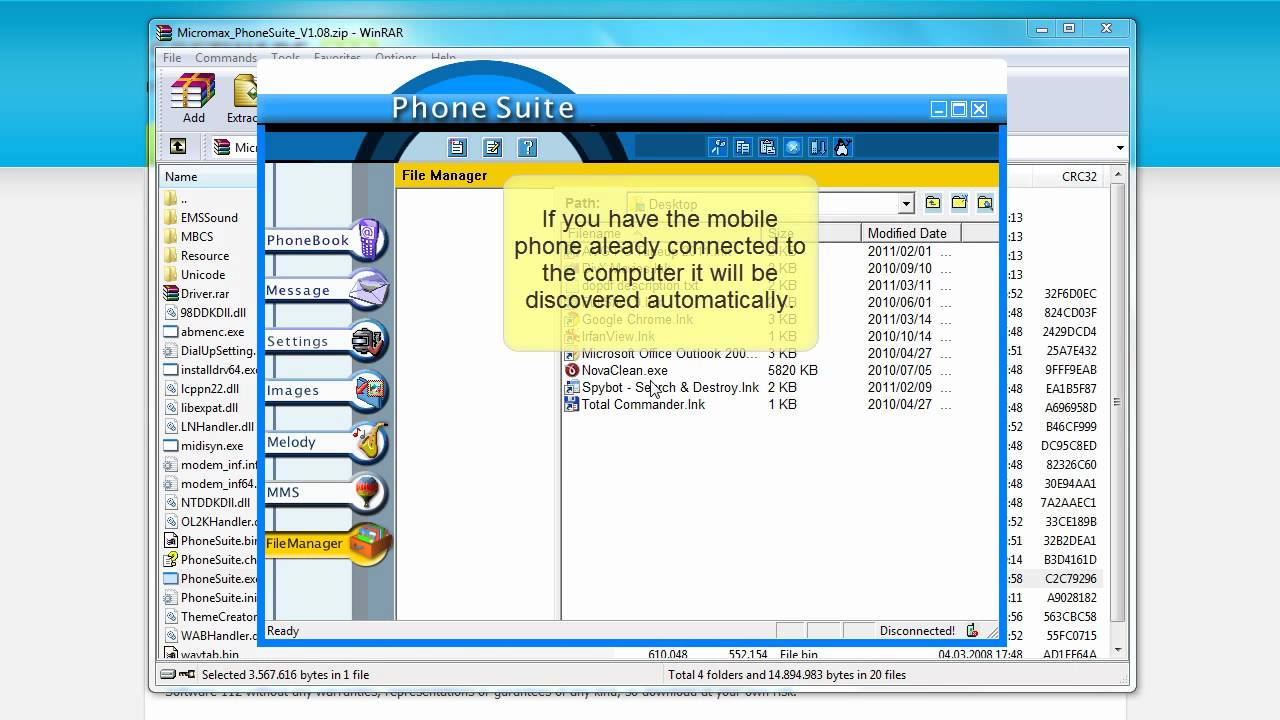Click the transfer arrows toolbar icon
This screenshot has height=720, width=1280.
tap(818, 147)
